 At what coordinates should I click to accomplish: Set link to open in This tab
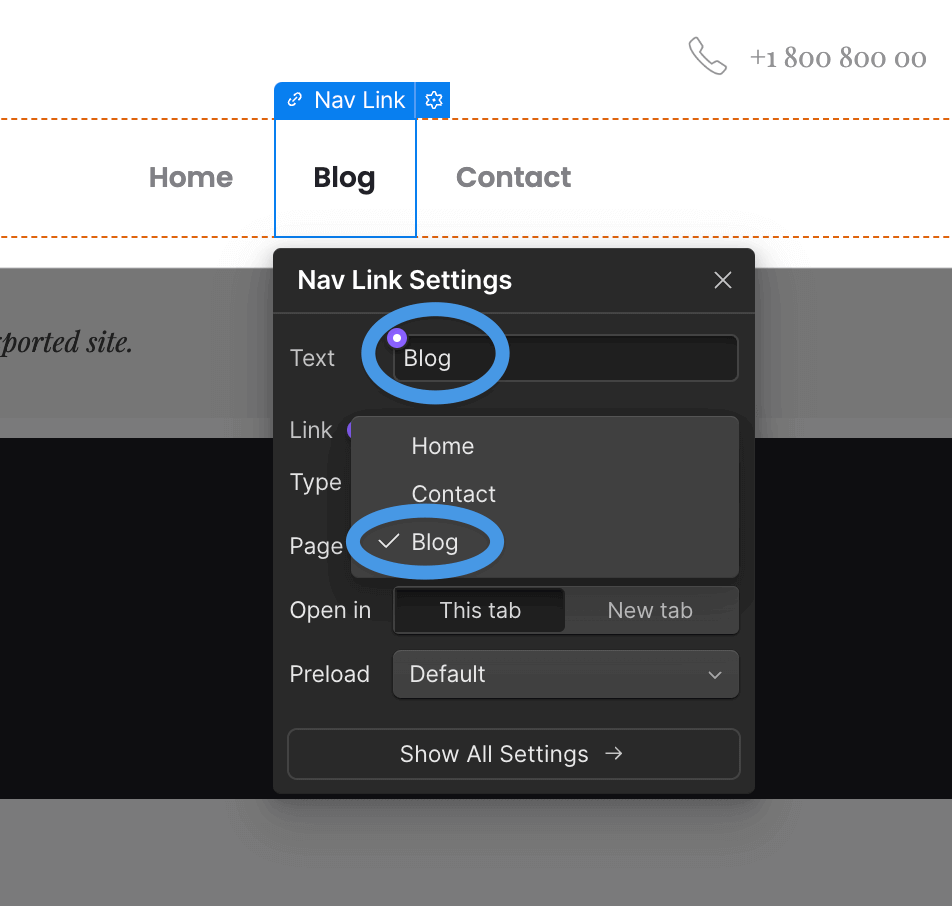tap(480, 610)
